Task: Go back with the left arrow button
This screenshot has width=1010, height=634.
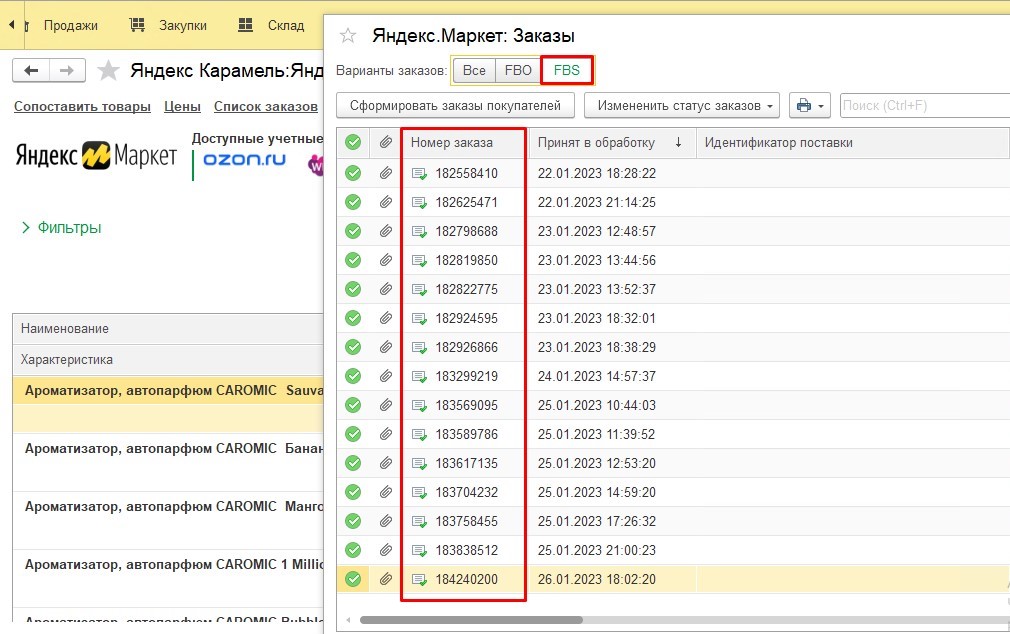Action: (x=31, y=70)
